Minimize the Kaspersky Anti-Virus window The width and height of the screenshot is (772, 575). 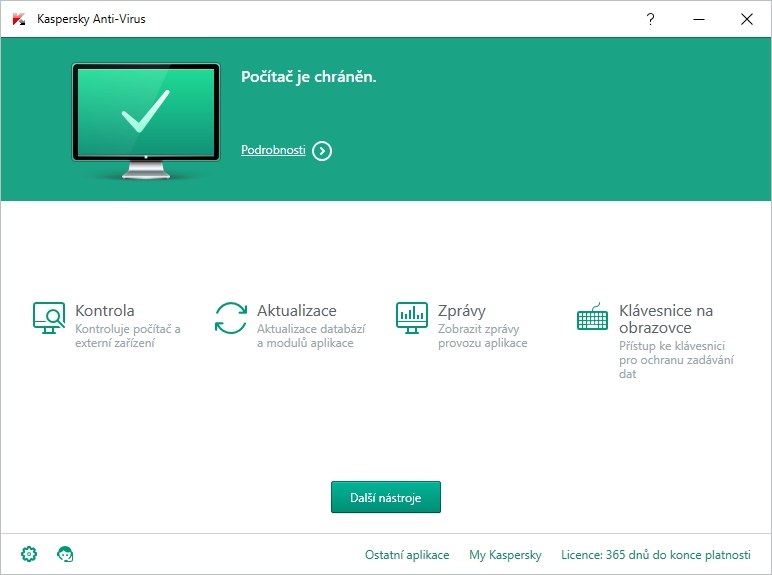pos(699,19)
